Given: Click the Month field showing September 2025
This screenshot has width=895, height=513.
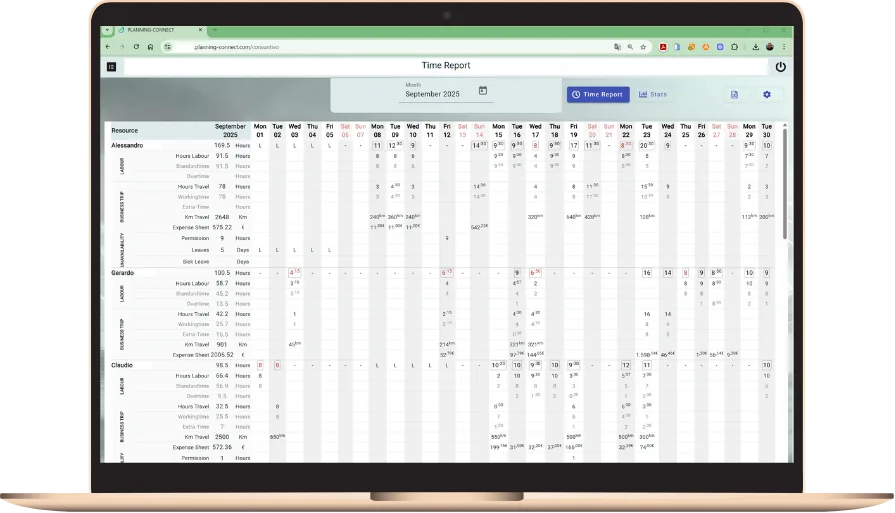Looking at the screenshot, I should (446, 92).
